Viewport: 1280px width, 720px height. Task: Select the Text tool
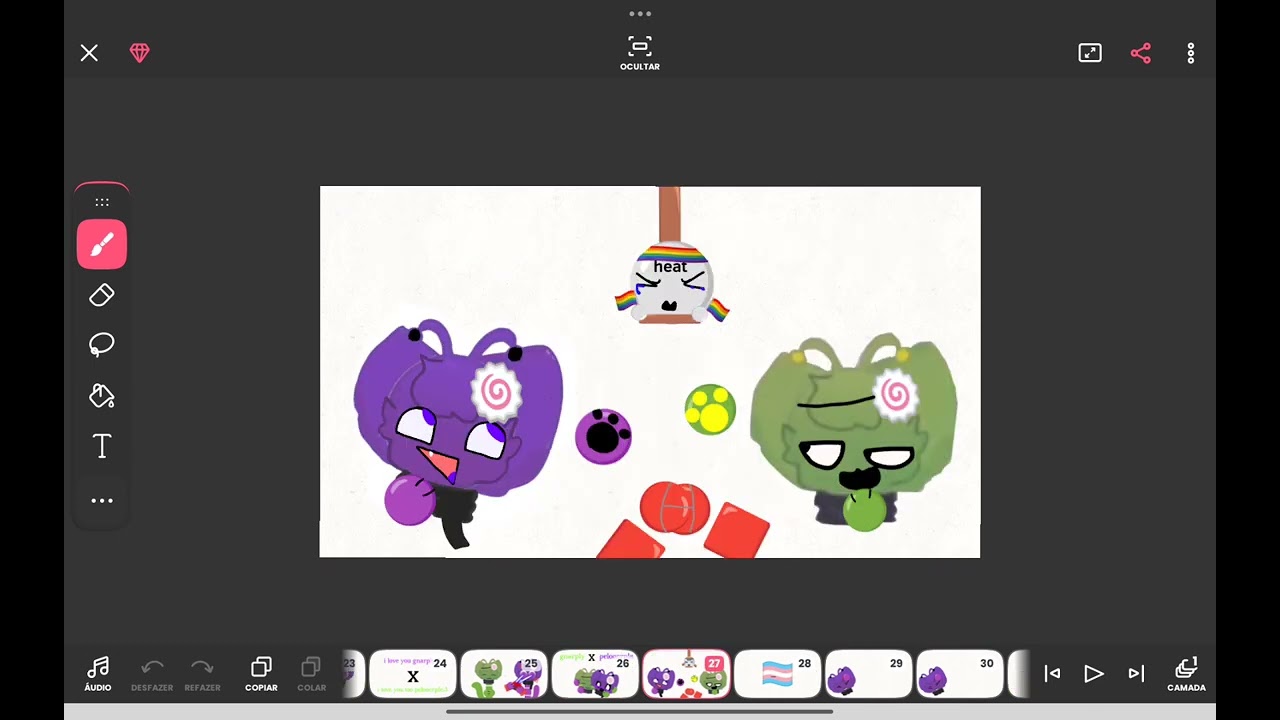click(x=102, y=447)
